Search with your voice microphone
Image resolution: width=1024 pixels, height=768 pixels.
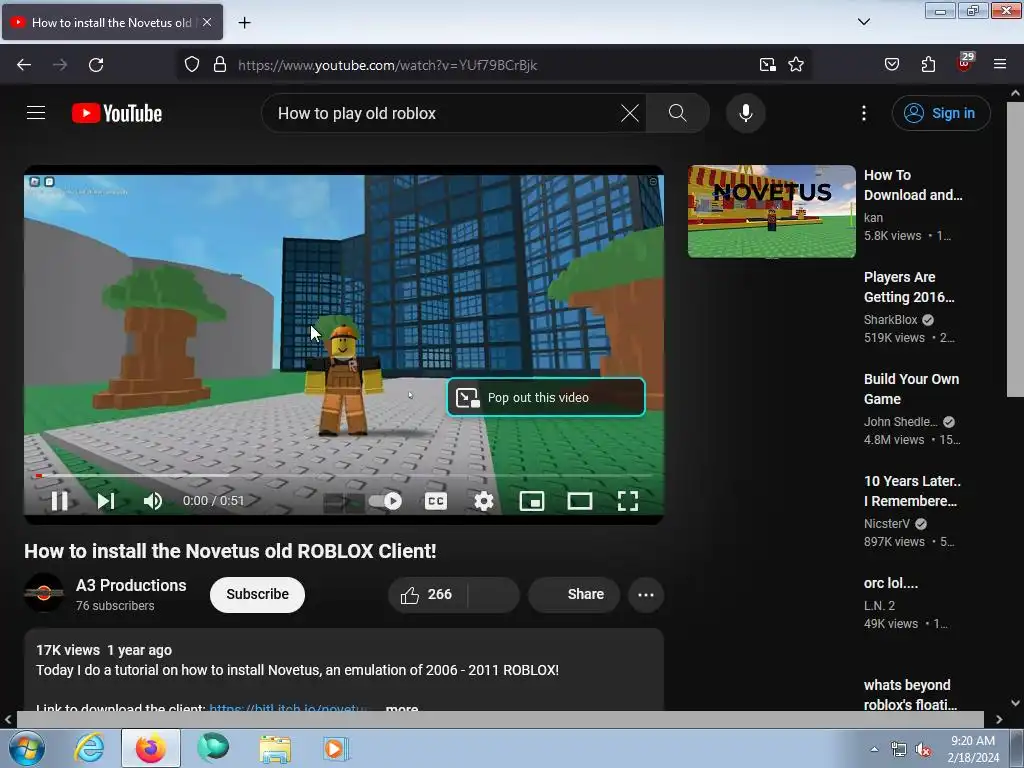click(745, 113)
